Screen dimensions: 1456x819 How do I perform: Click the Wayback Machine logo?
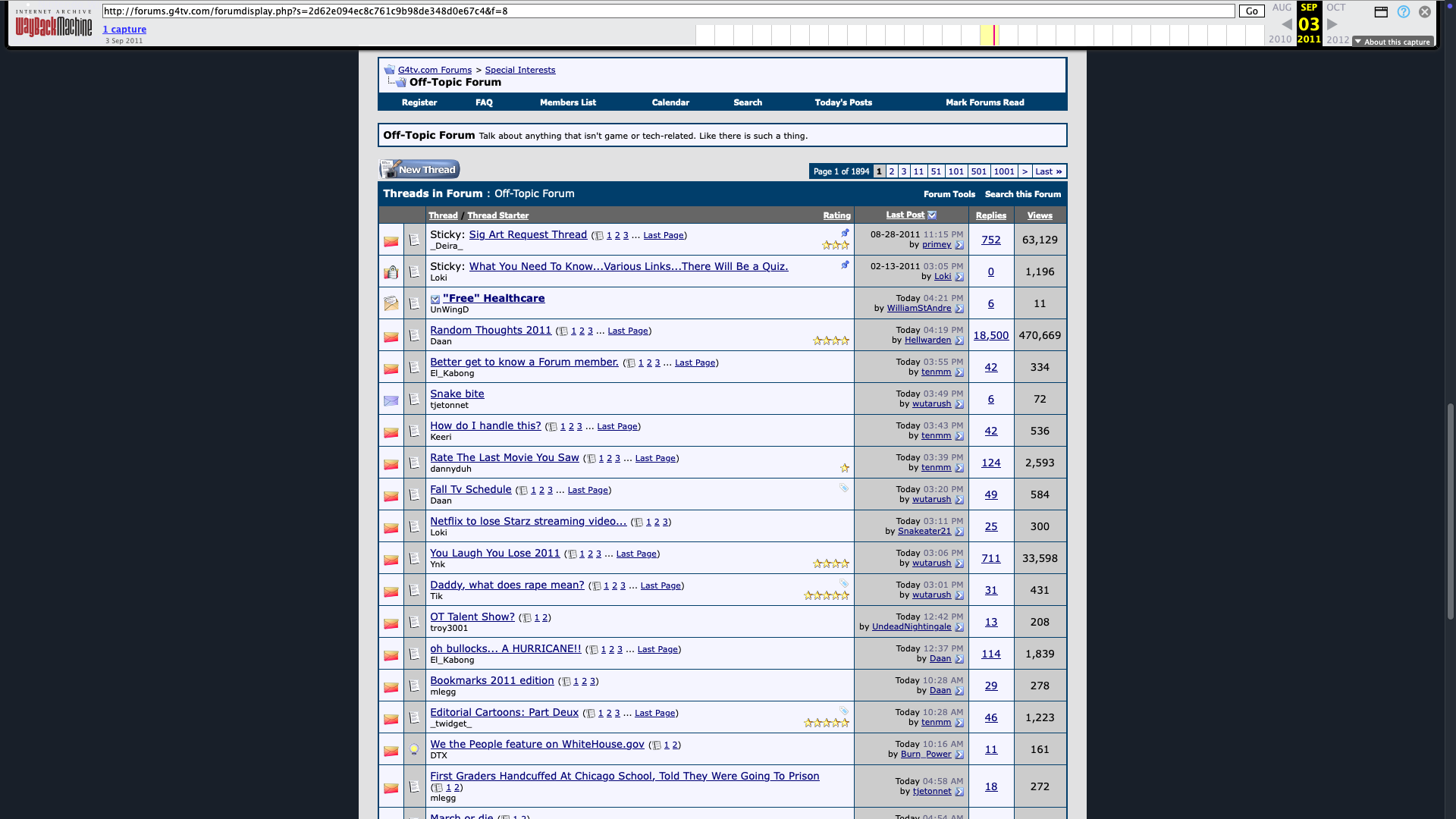coord(53,24)
